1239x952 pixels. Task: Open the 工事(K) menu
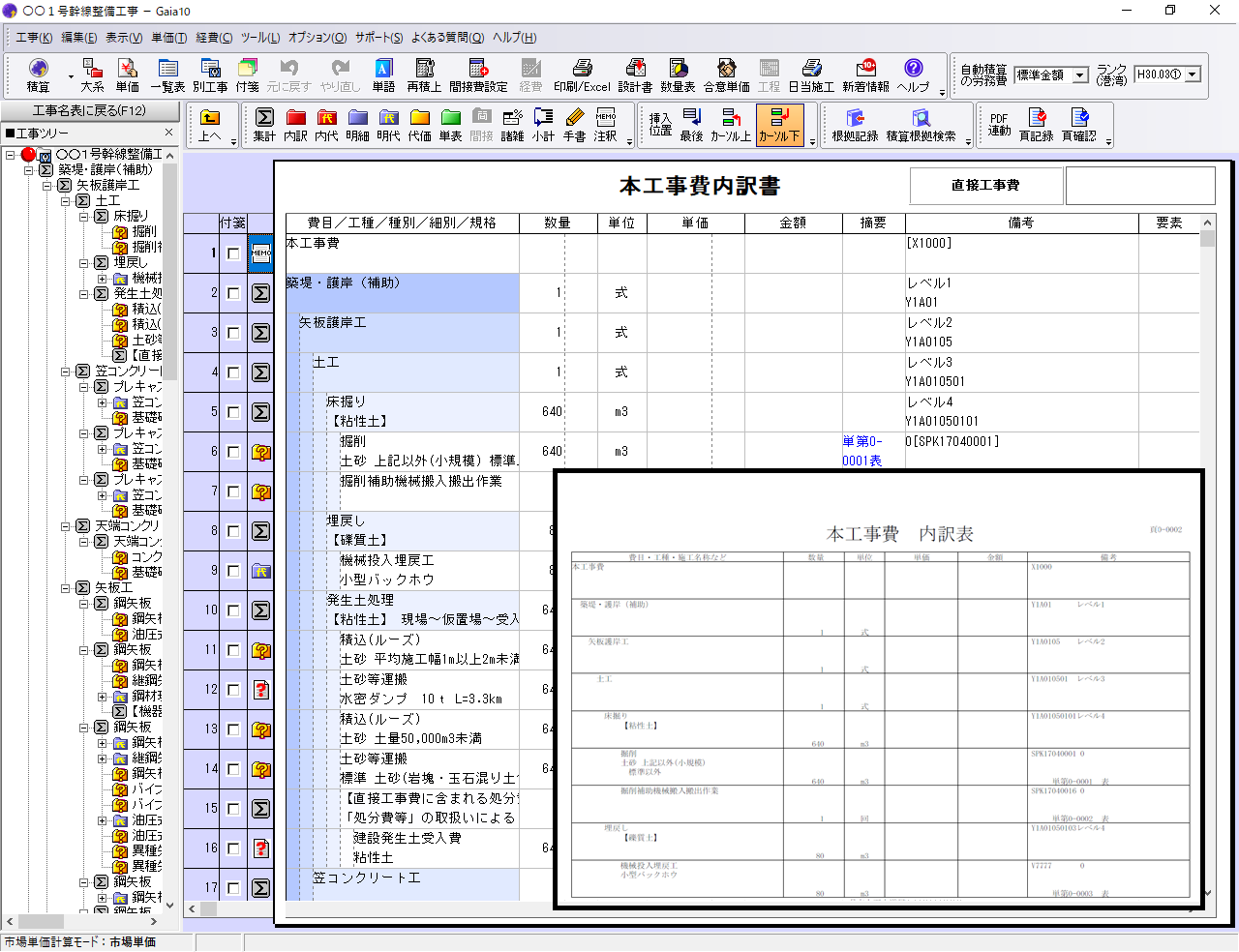[x=34, y=38]
